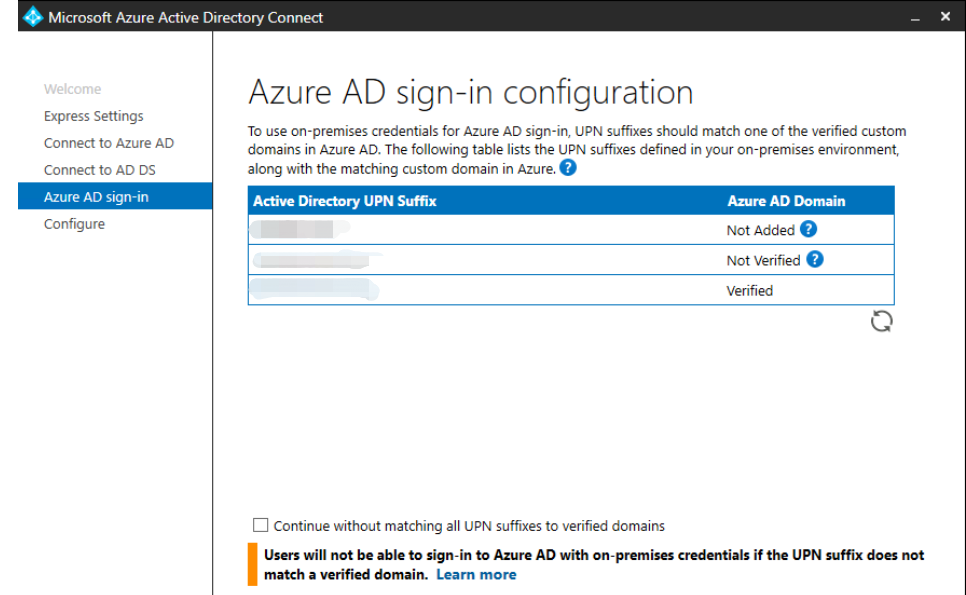Select the Azure AD sign-in step
966x595 pixels.
96,197
